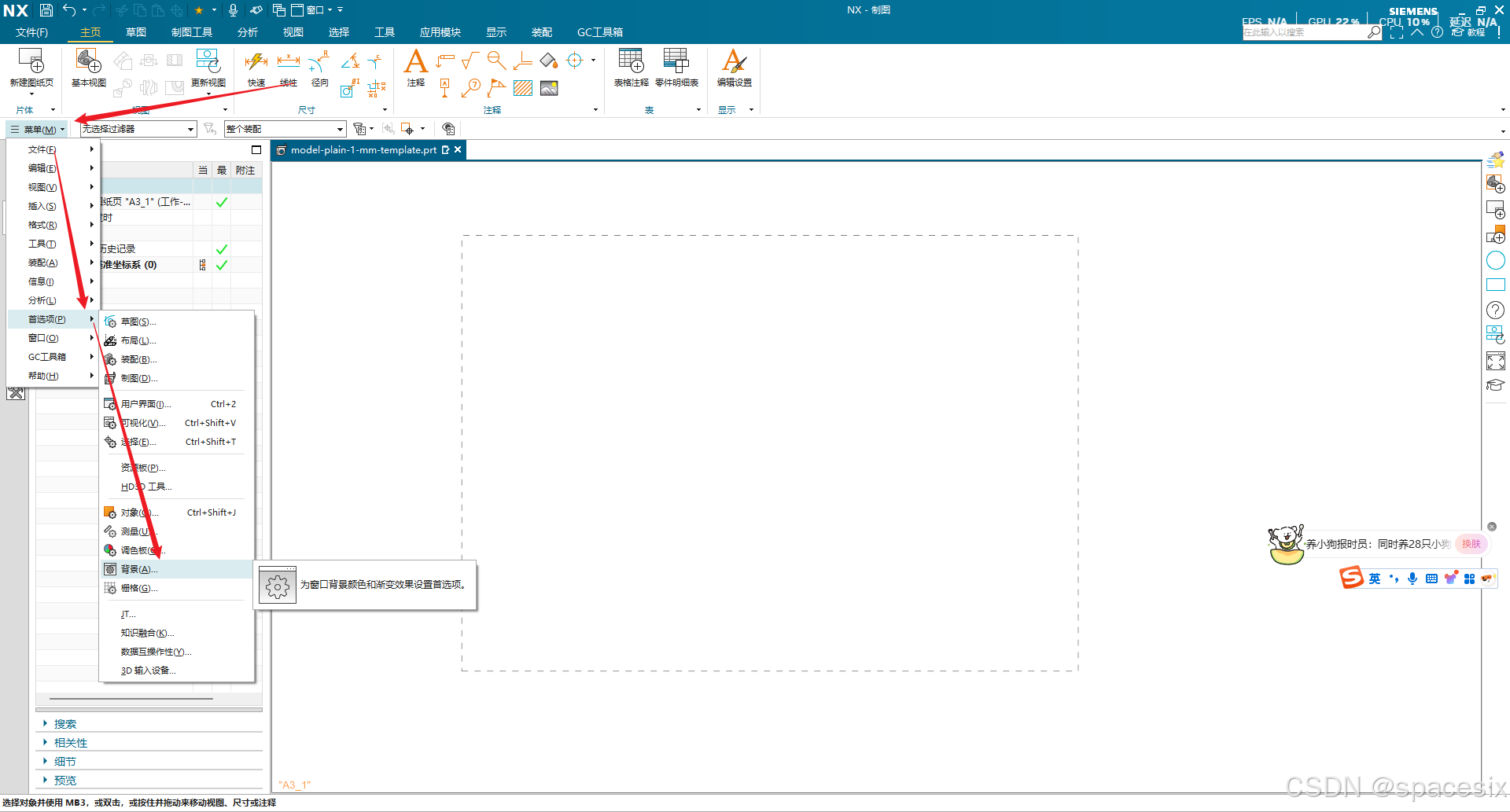Screen dimensions: 1510x812
Task: Open the 插入(S) menu item
Action: [53, 206]
